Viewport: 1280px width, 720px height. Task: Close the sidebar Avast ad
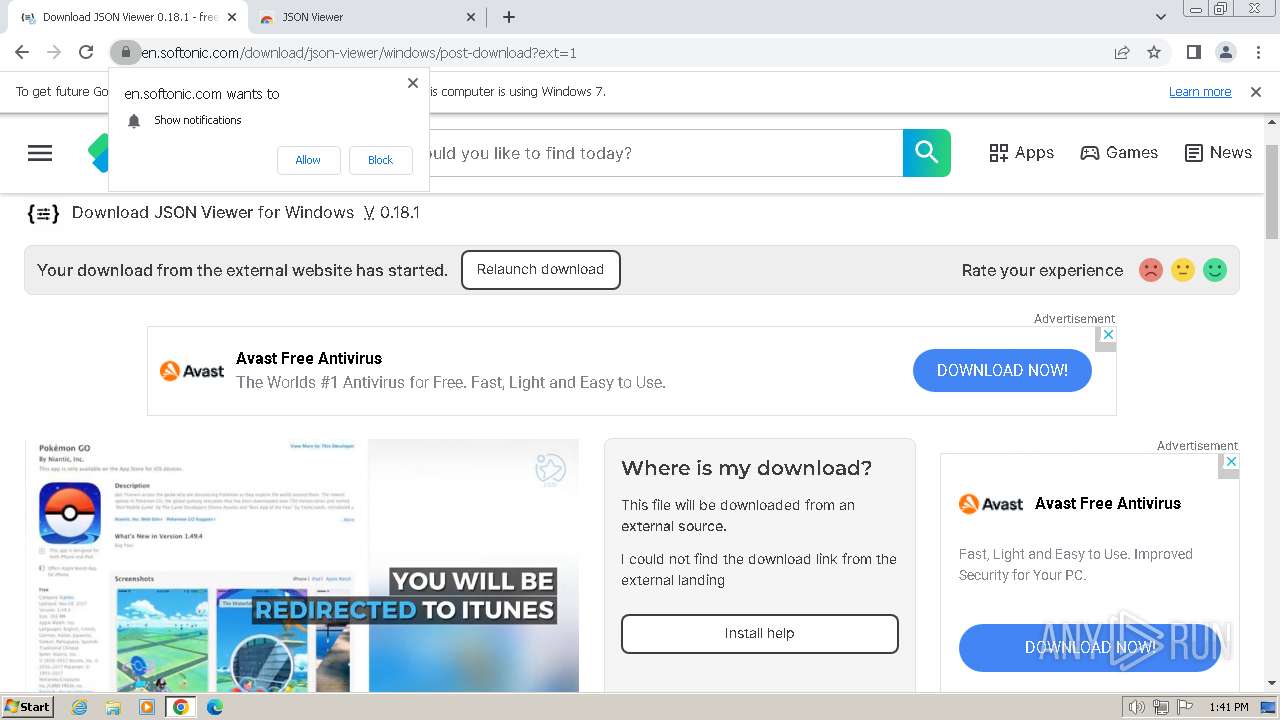pyautogui.click(x=1232, y=462)
